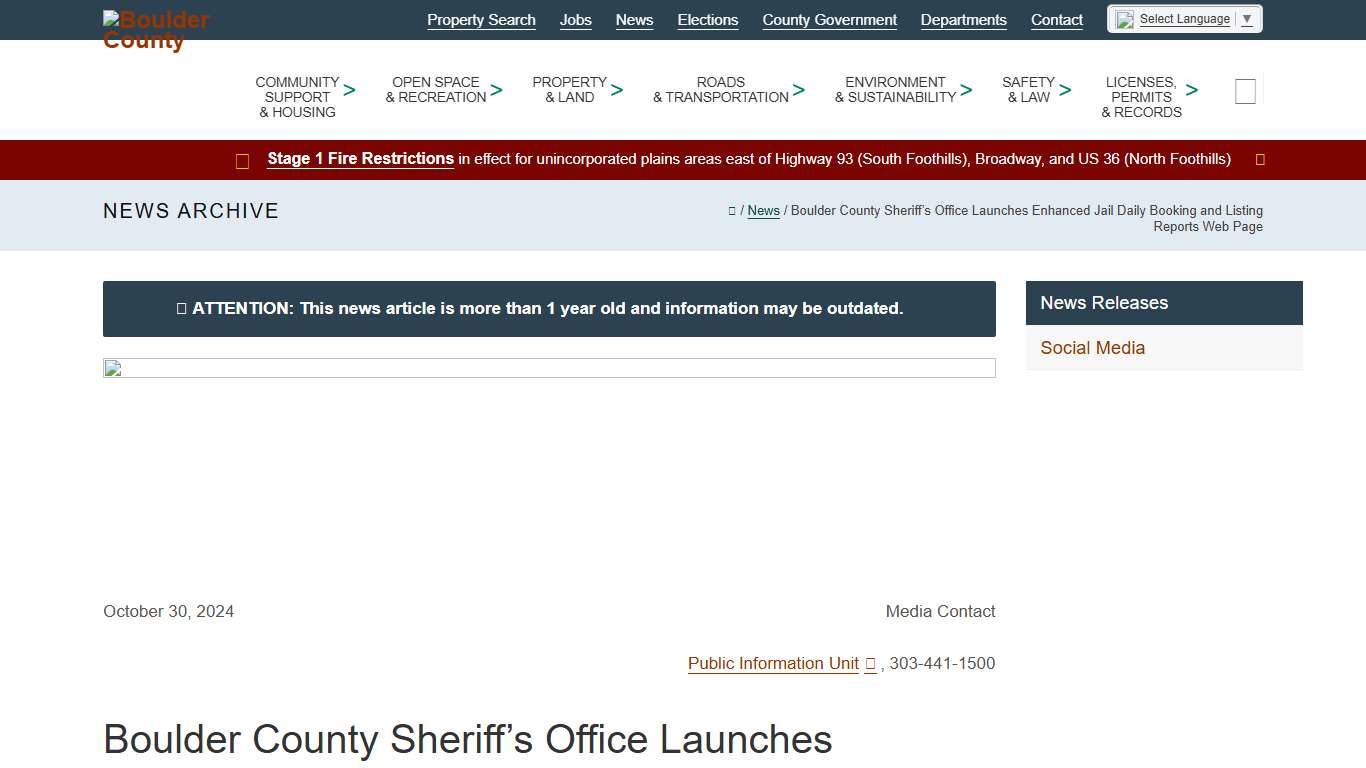Open the County Government menu
The image size is (1366, 768).
tap(829, 19)
